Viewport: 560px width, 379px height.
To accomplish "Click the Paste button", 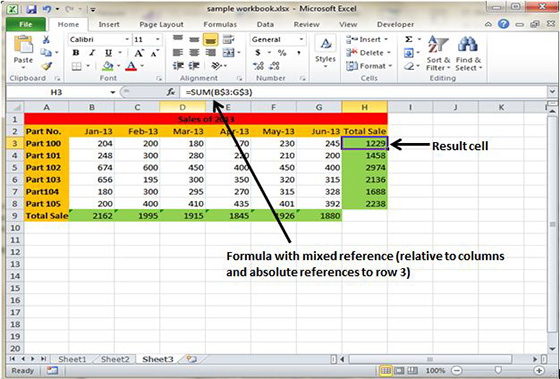I will (23, 52).
